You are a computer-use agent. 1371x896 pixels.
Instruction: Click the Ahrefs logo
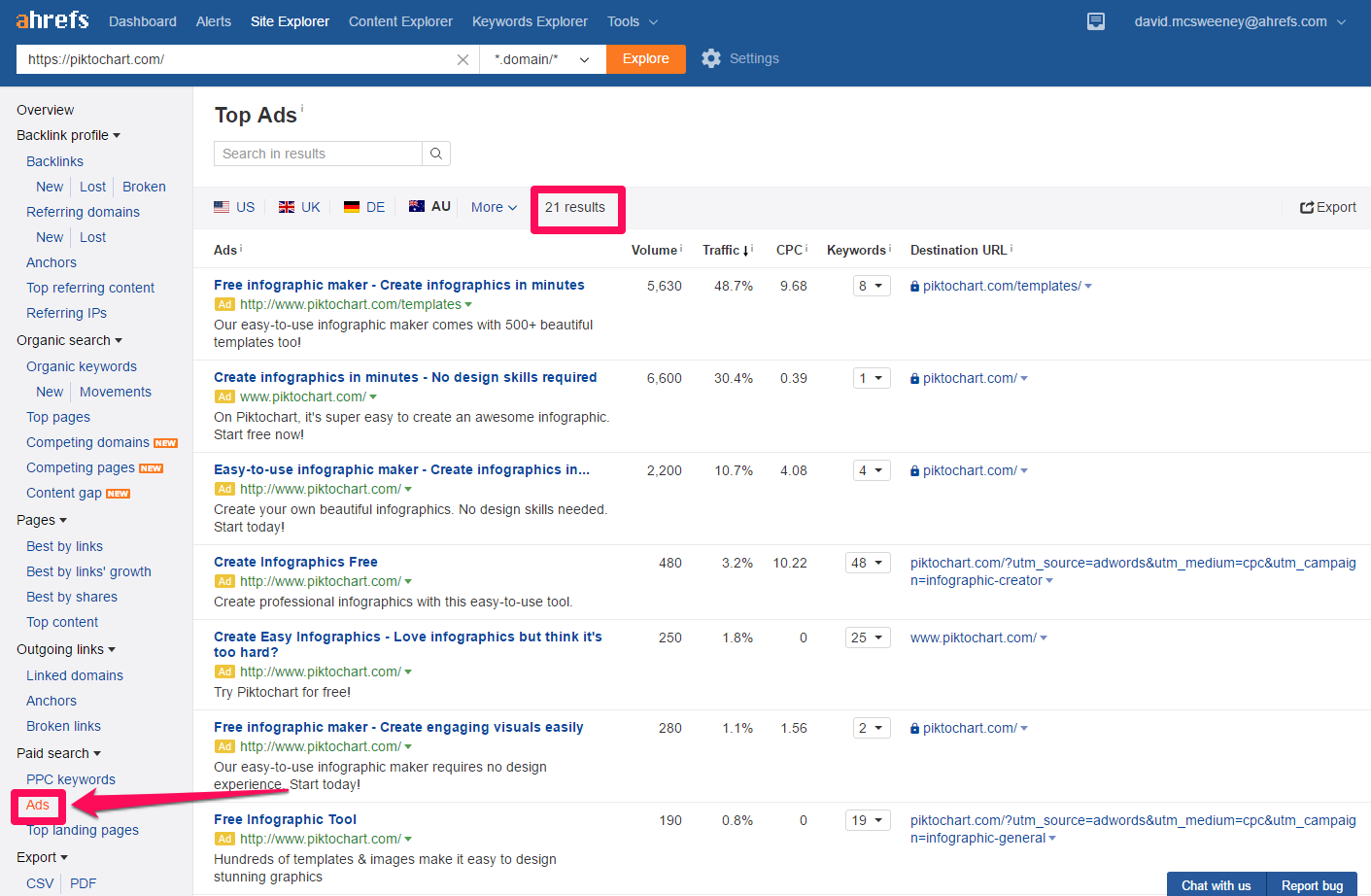(52, 19)
